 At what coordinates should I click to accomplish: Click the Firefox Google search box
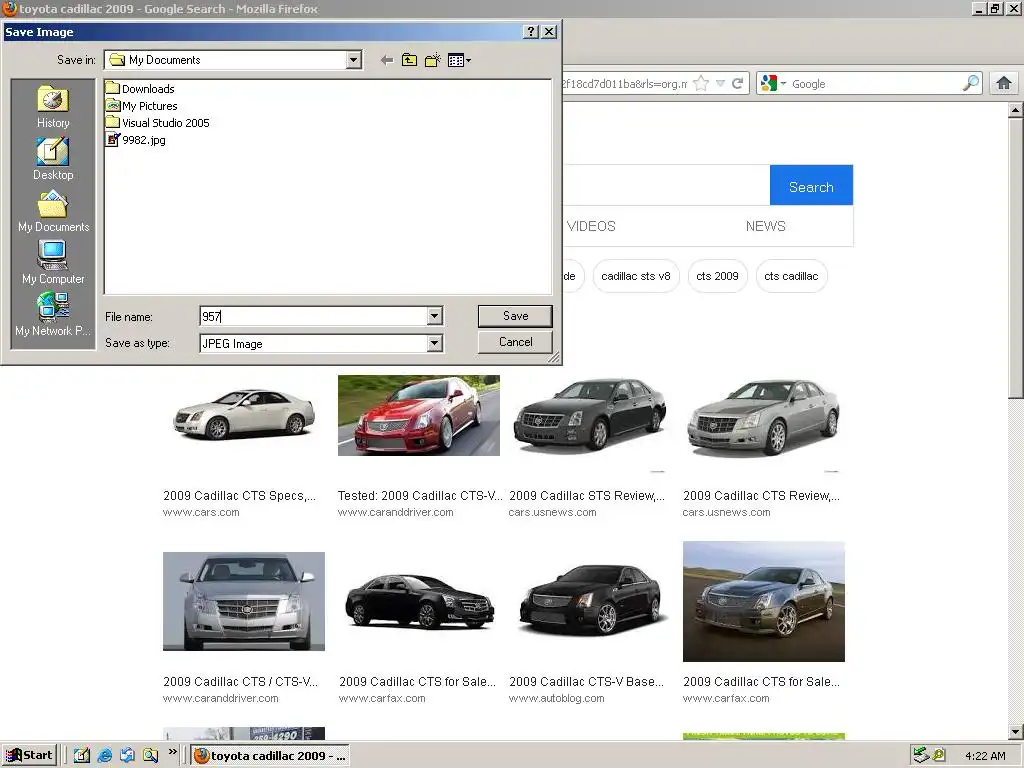pos(875,84)
